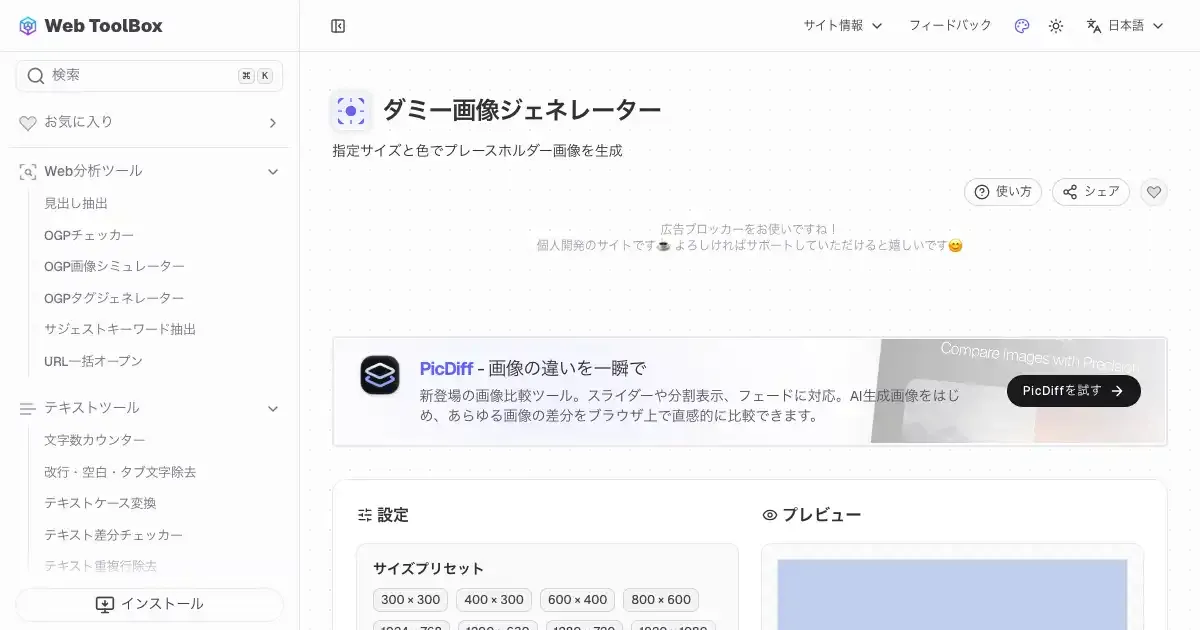Click the blue preview image swatch
Screen dimensions: 1200x630
point(952,594)
